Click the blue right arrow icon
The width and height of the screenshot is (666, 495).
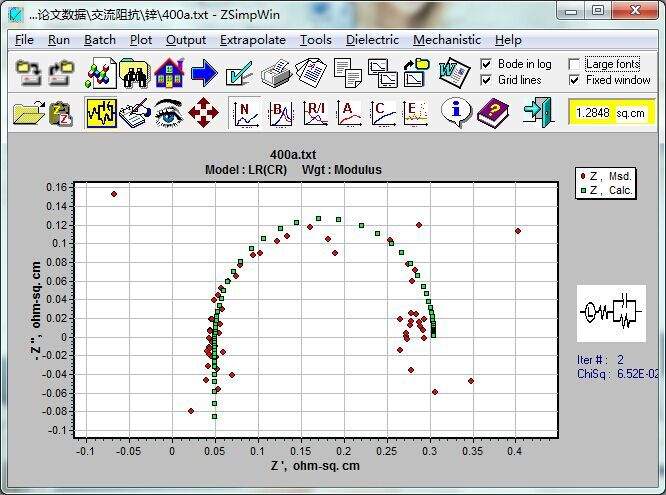[204, 73]
